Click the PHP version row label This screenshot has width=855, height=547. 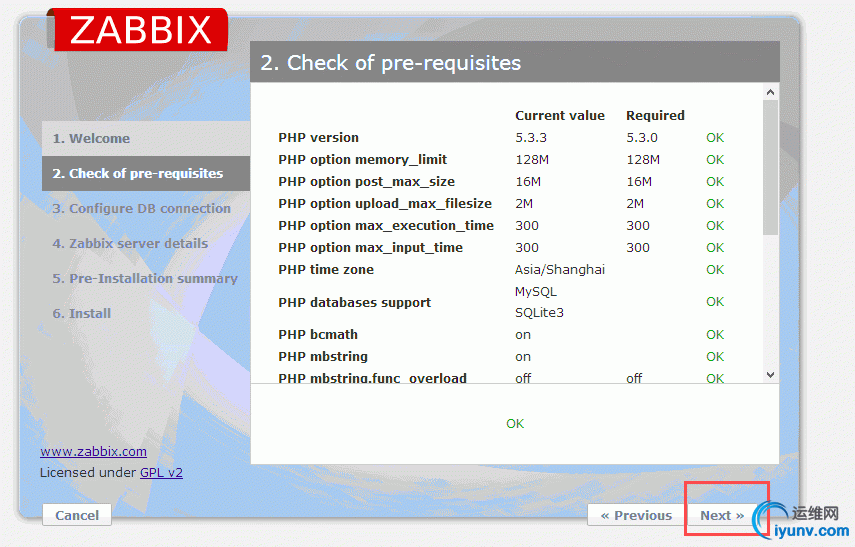[318, 137]
